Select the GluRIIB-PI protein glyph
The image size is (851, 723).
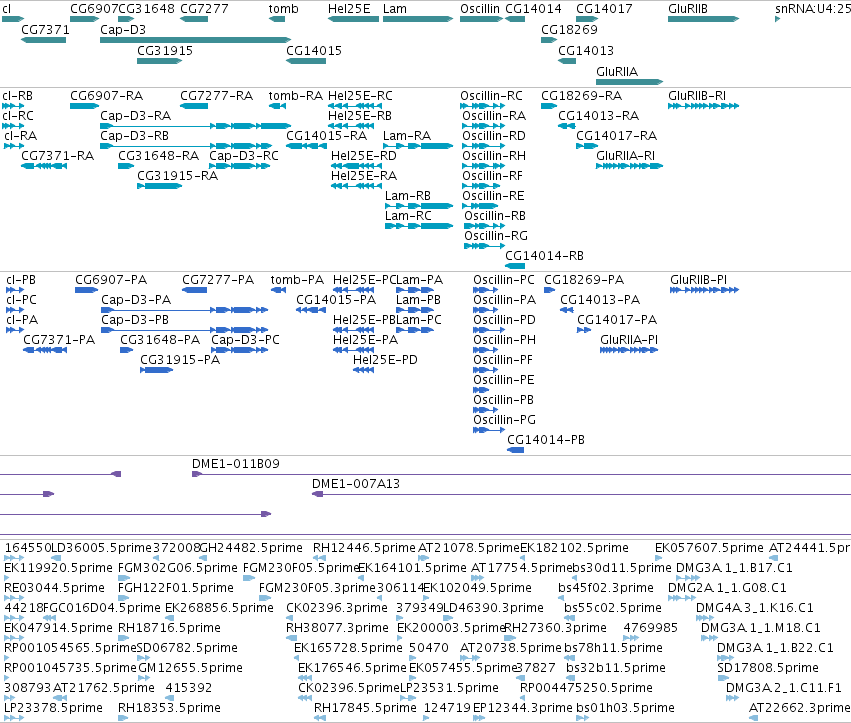pos(704,290)
